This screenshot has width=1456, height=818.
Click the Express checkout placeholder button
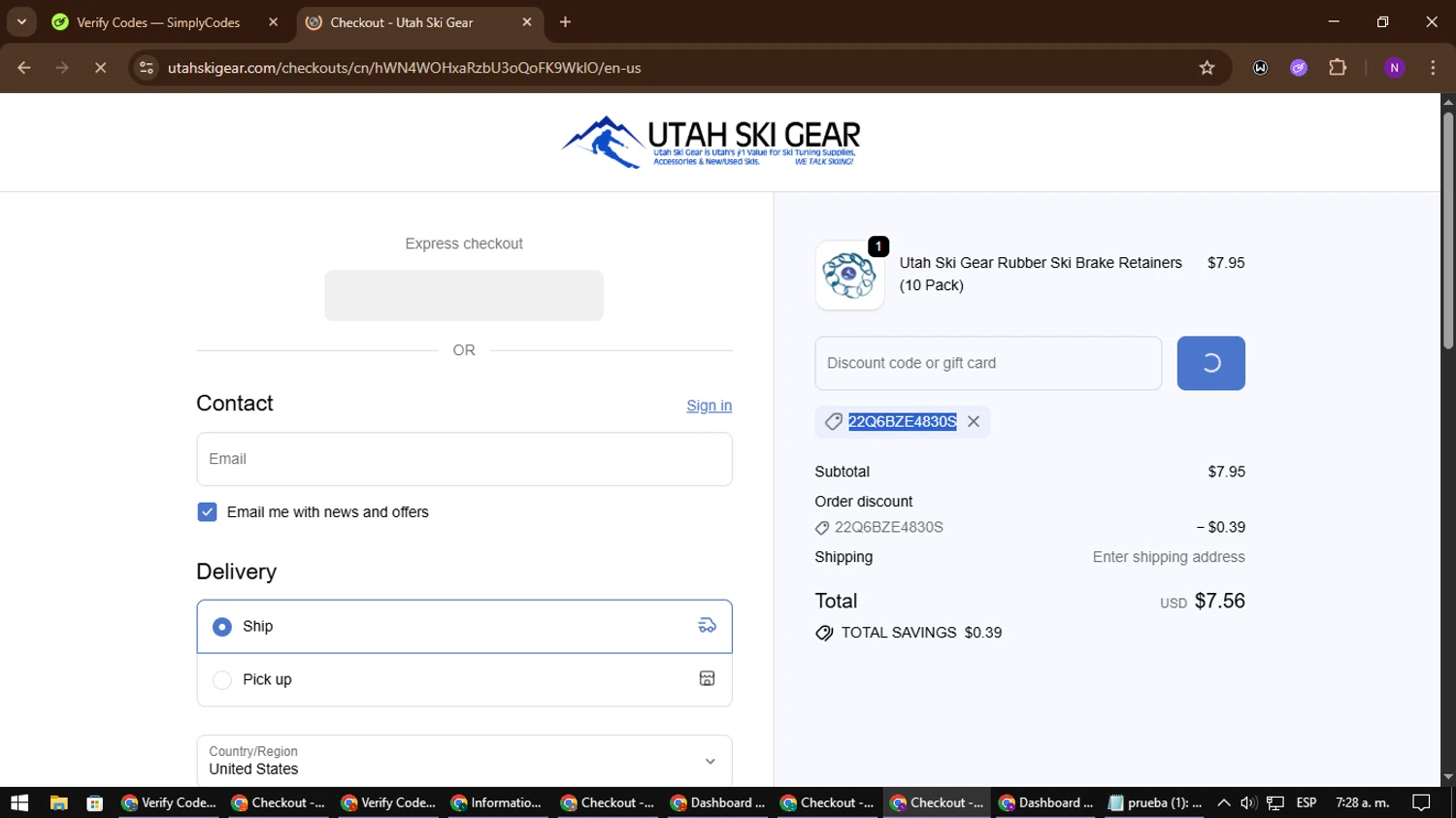click(464, 295)
